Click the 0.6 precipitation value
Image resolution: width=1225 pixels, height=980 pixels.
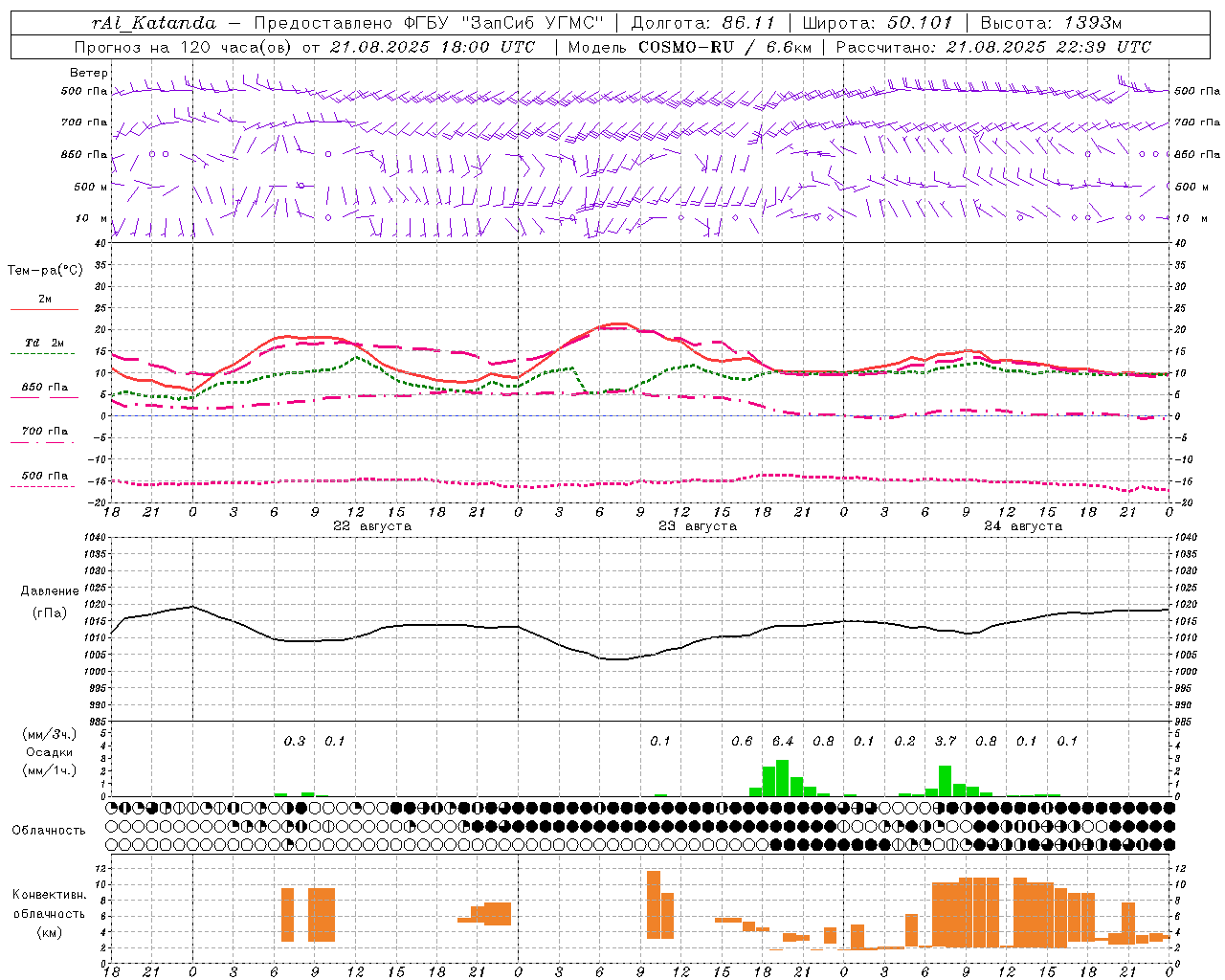tap(742, 741)
